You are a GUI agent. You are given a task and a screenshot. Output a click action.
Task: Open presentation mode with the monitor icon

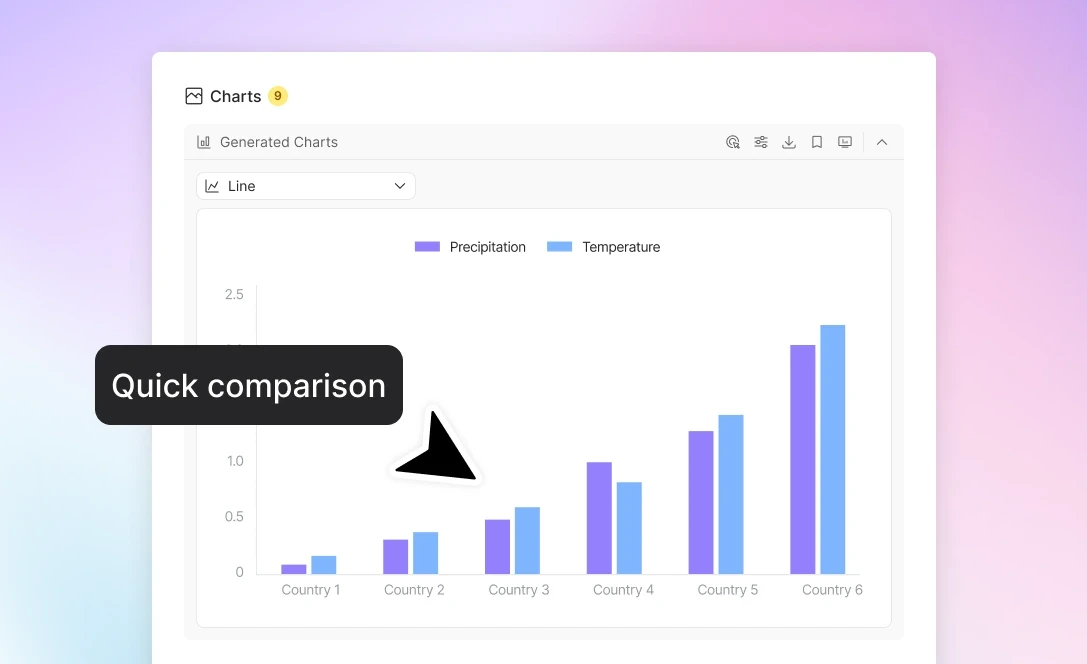[844, 142]
